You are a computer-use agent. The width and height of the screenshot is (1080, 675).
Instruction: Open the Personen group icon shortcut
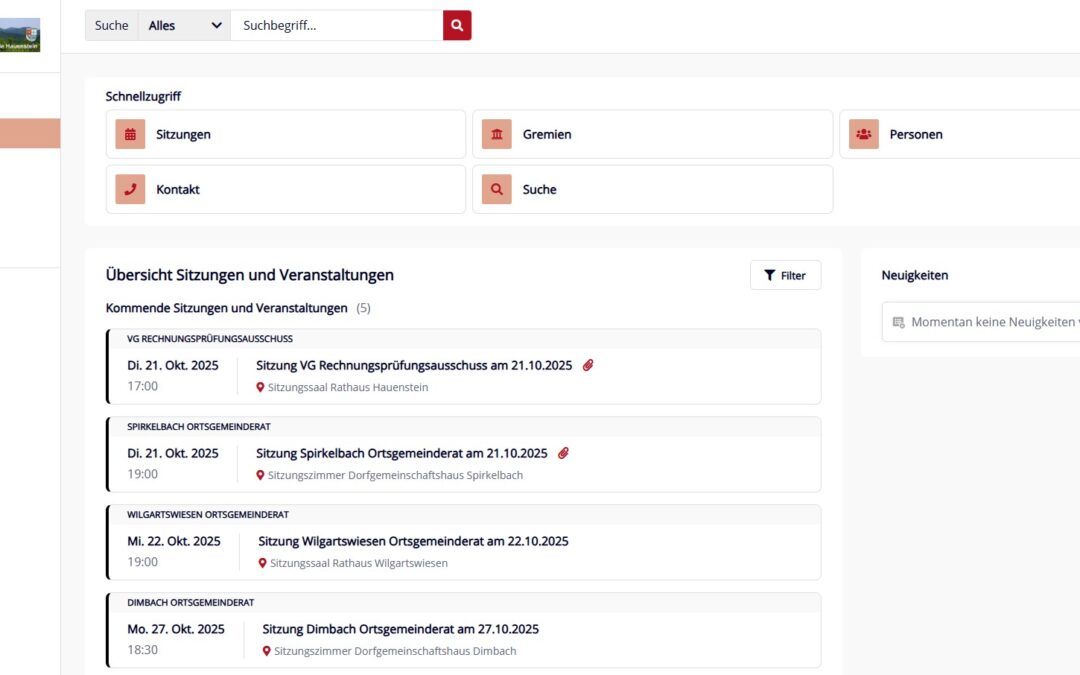(x=864, y=134)
